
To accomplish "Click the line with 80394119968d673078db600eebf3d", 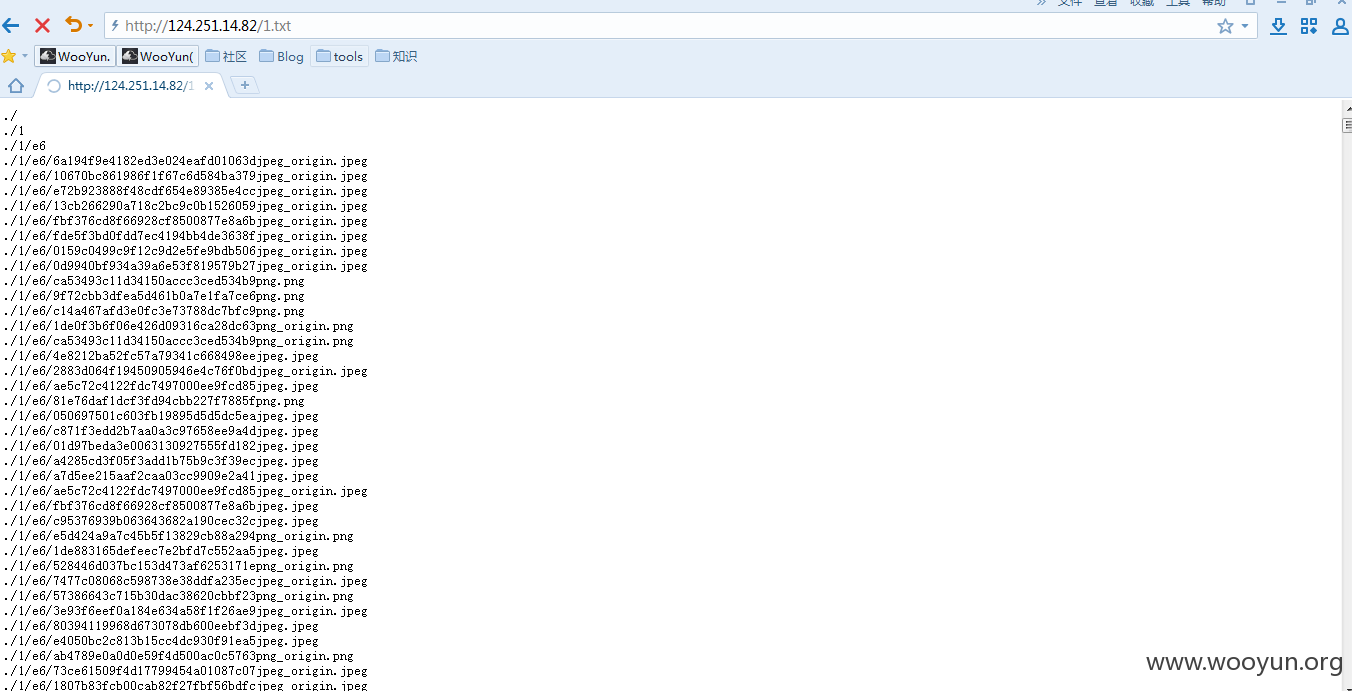I will tap(161, 626).
